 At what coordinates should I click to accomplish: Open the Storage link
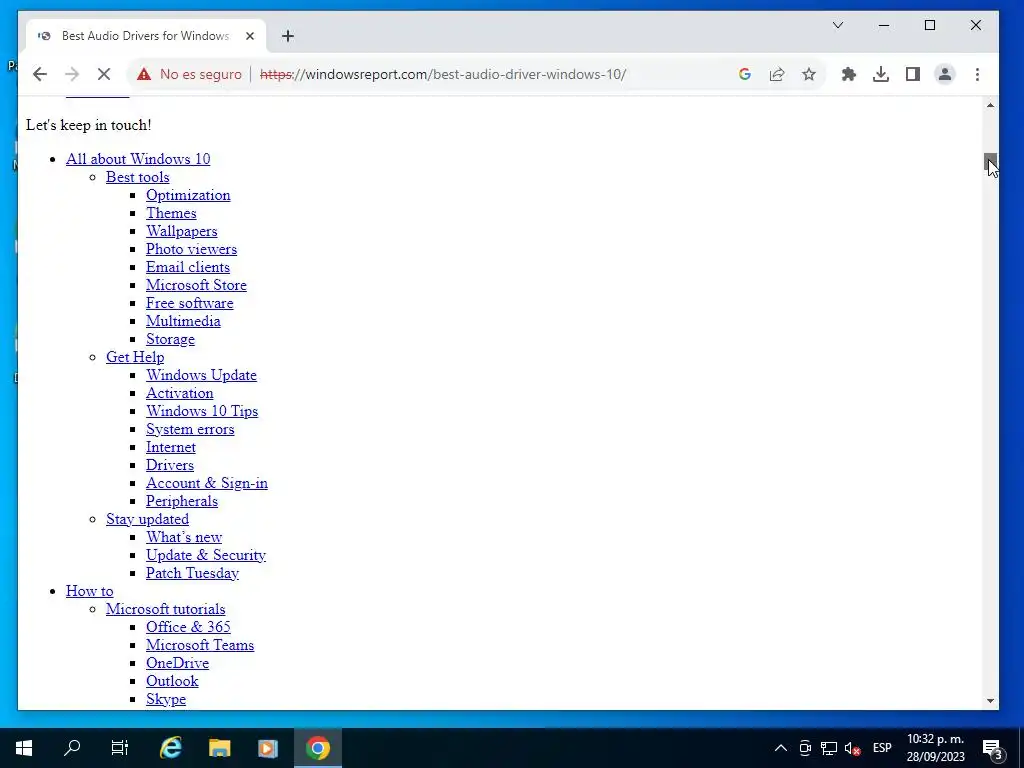pyautogui.click(x=170, y=339)
